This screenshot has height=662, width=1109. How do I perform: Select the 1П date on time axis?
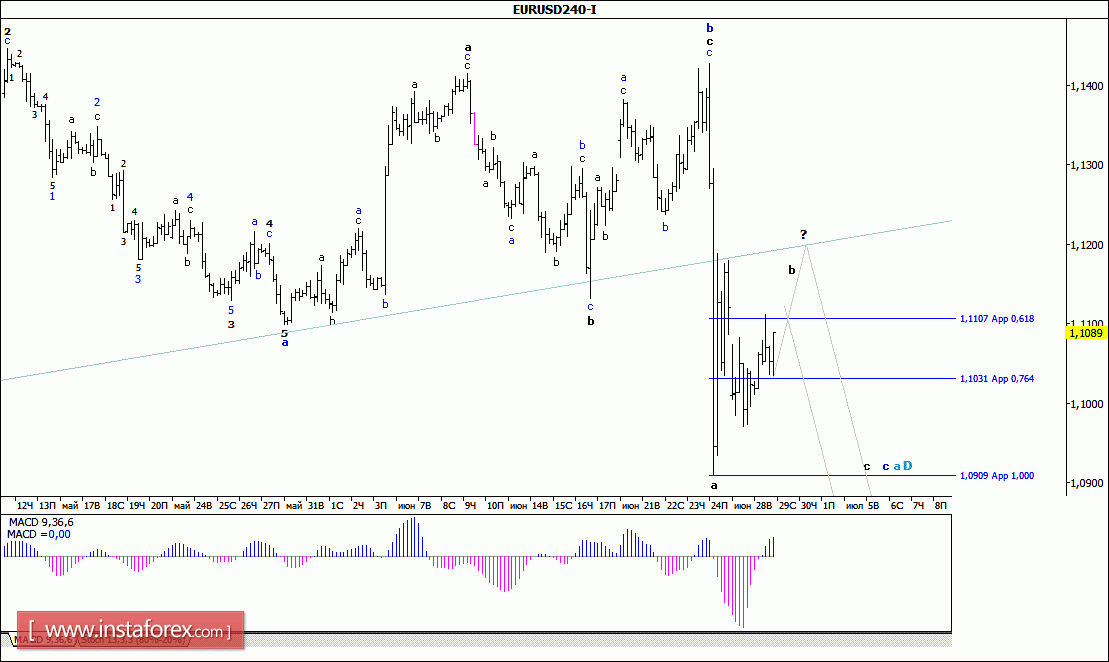(x=828, y=505)
